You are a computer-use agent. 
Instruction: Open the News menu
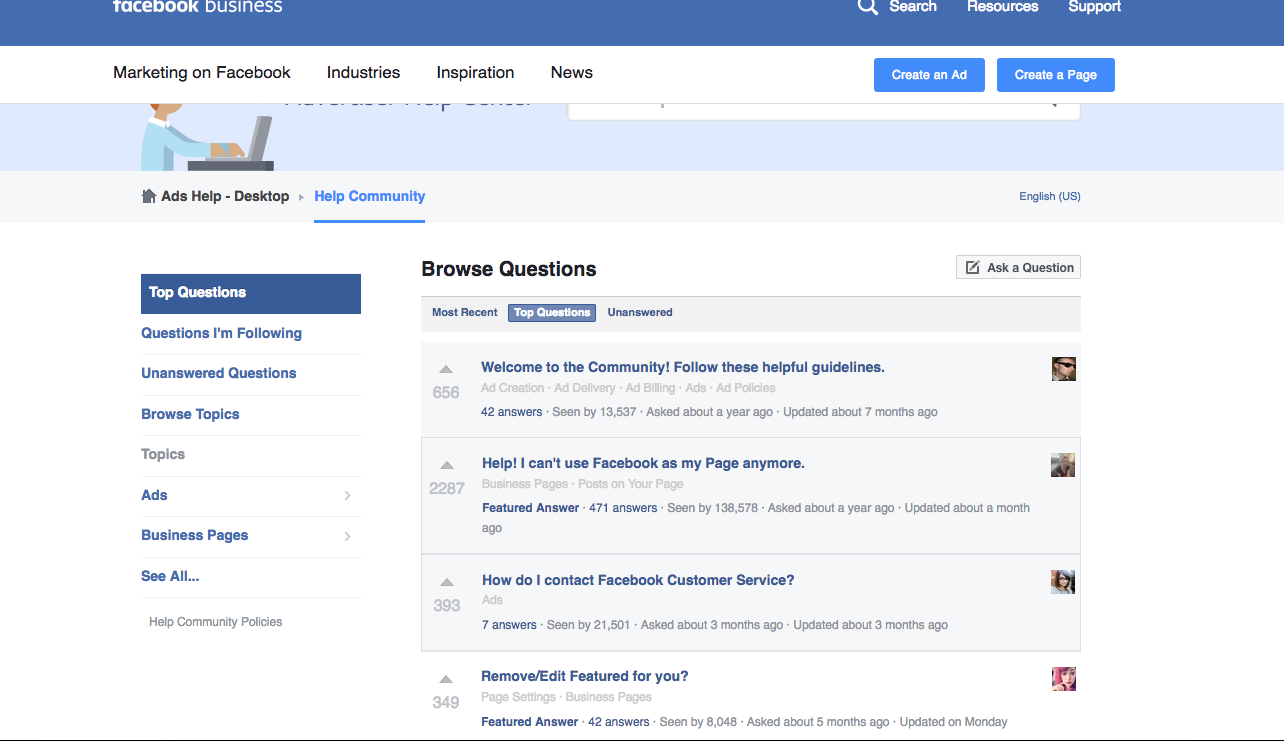click(572, 73)
